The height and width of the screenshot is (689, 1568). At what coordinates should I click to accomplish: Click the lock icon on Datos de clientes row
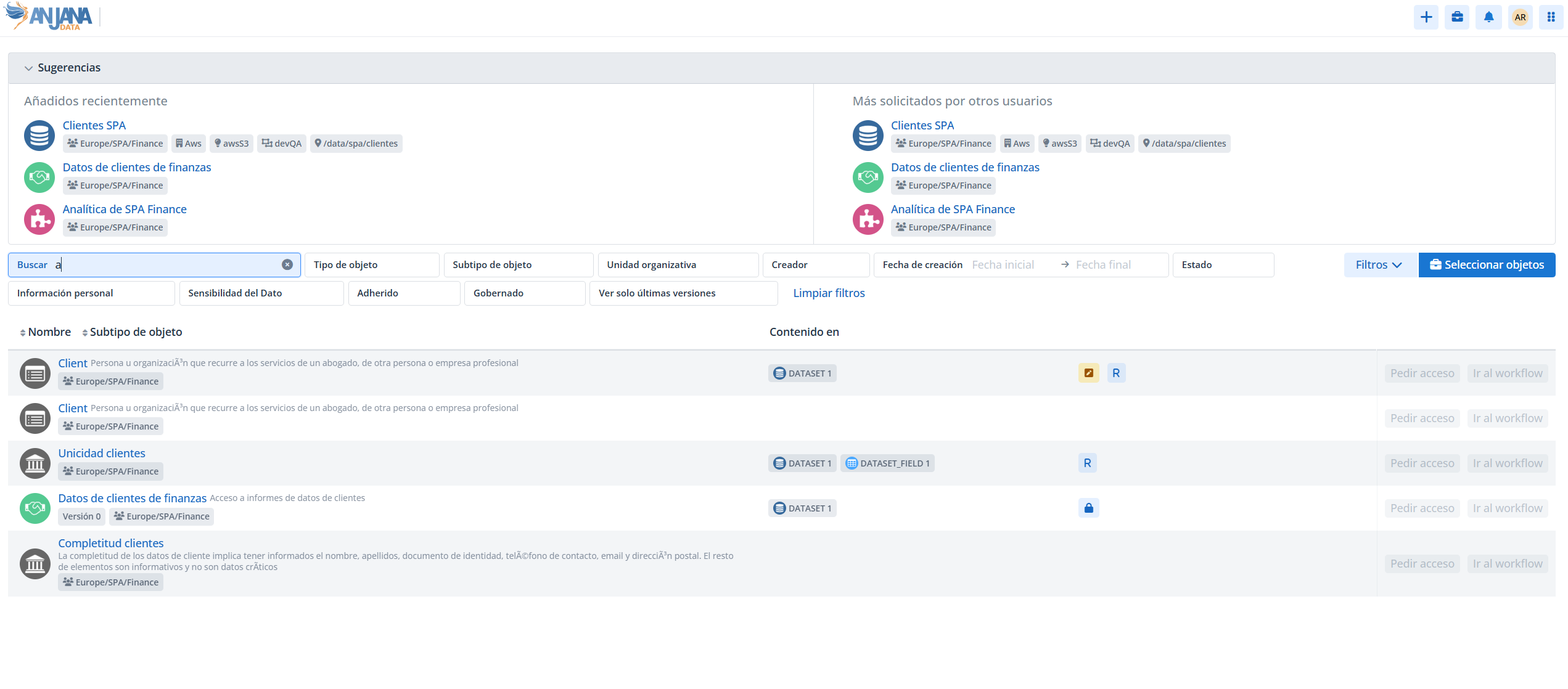(x=1088, y=508)
